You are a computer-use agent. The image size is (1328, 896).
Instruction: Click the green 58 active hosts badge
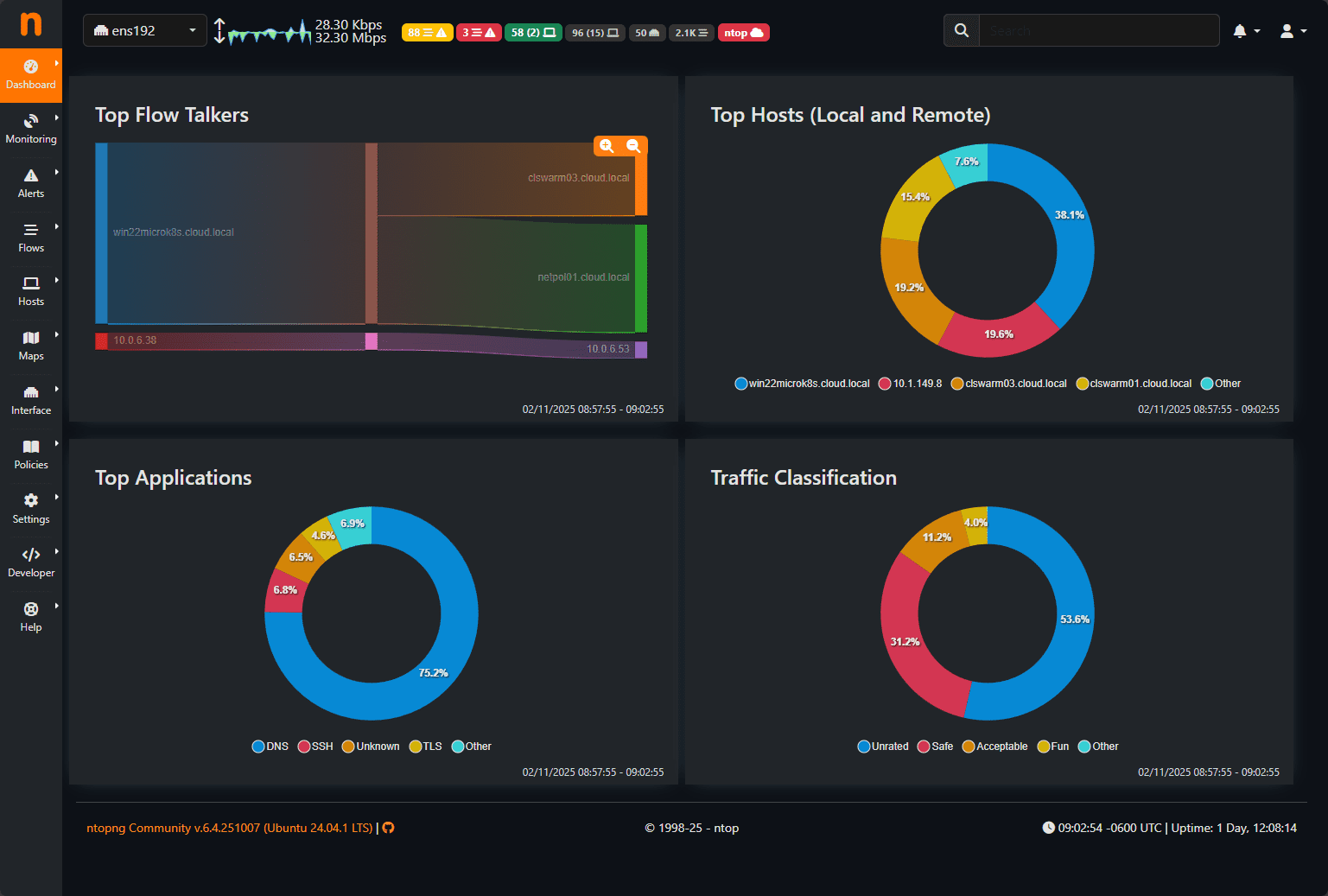(x=533, y=32)
